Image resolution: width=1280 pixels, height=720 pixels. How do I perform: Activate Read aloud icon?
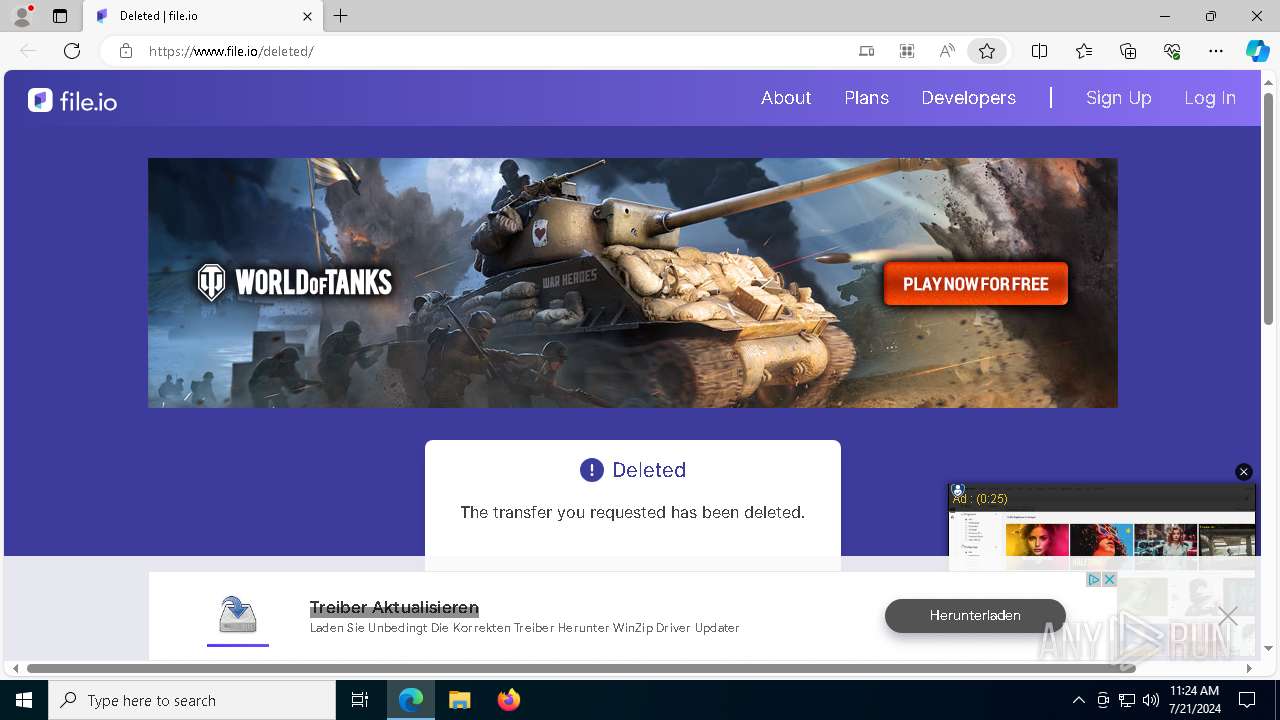[947, 51]
